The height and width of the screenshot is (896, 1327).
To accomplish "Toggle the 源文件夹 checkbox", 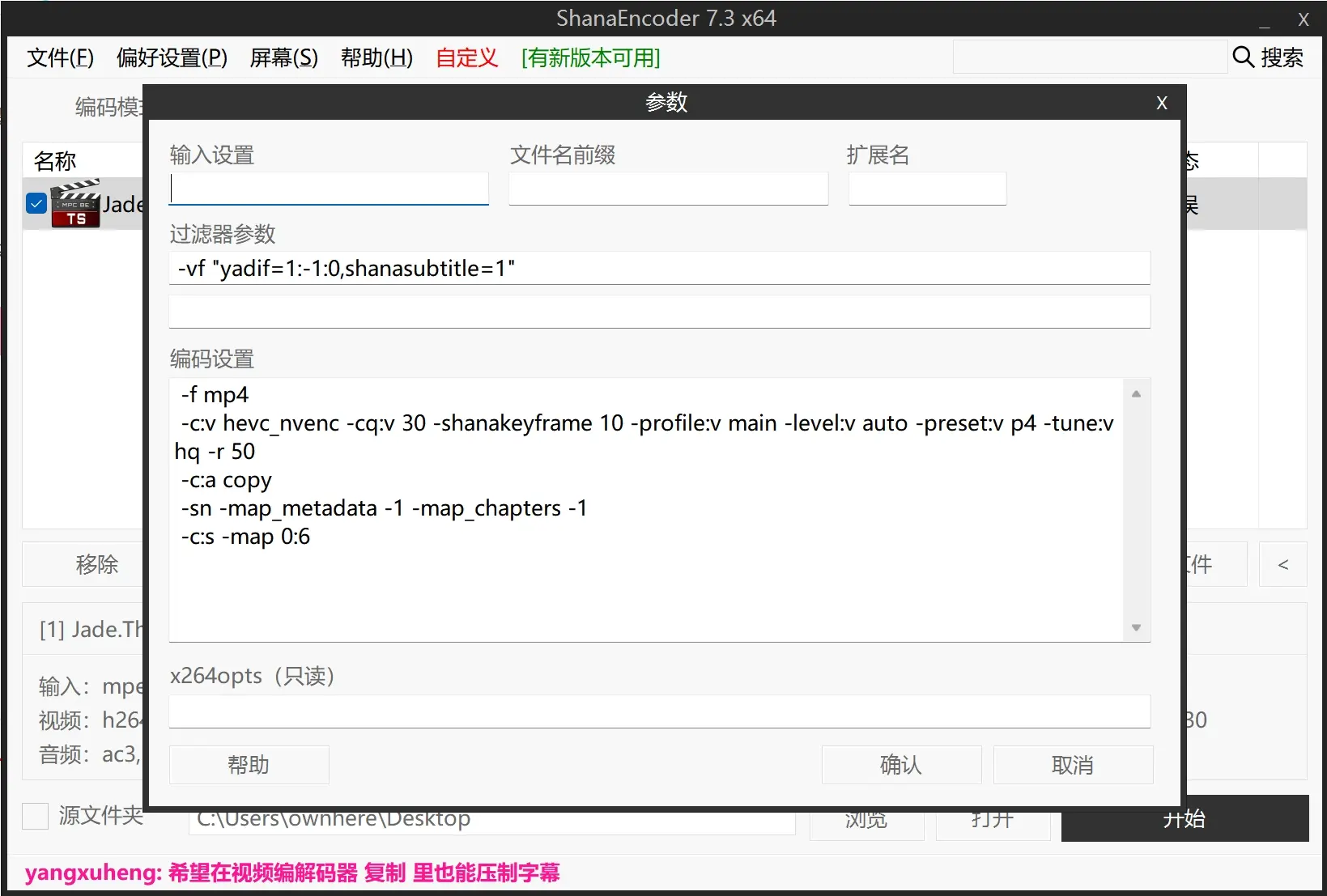I will point(36,816).
